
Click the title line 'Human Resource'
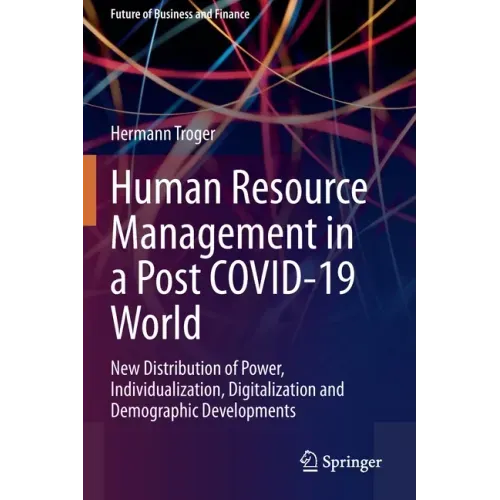(x=239, y=187)
